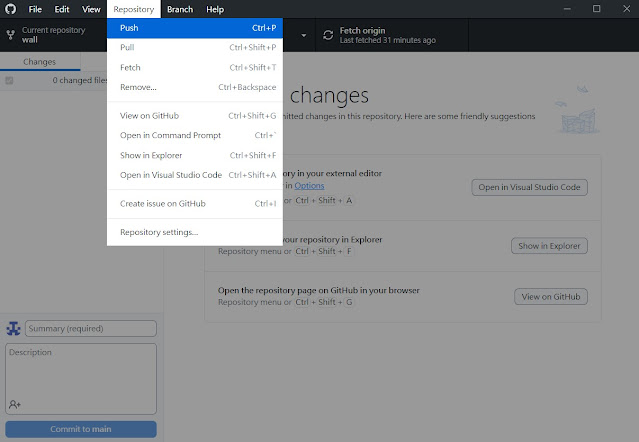639x442 pixels.
Task: Click the Fetch origin sync arrows icon
Action: click(x=328, y=35)
